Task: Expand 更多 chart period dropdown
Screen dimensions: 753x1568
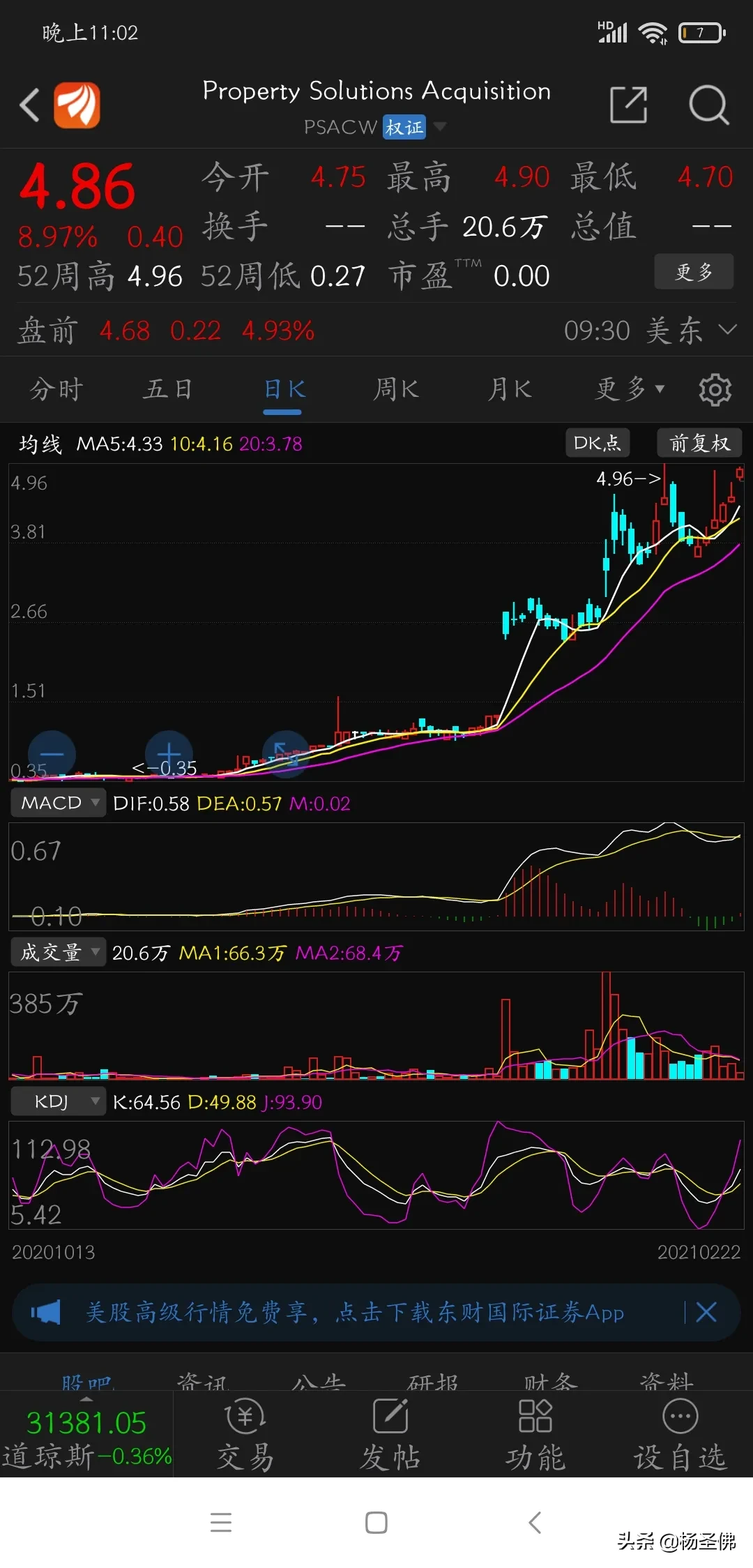Action: [x=630, y=389]
